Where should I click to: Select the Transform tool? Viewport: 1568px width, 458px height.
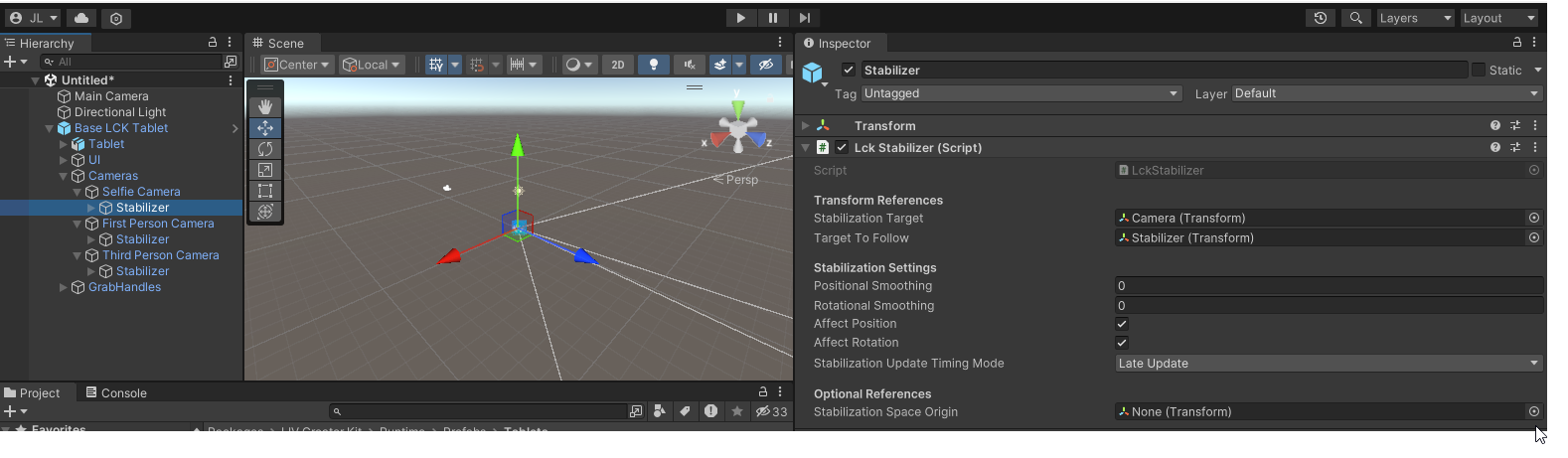265,212
